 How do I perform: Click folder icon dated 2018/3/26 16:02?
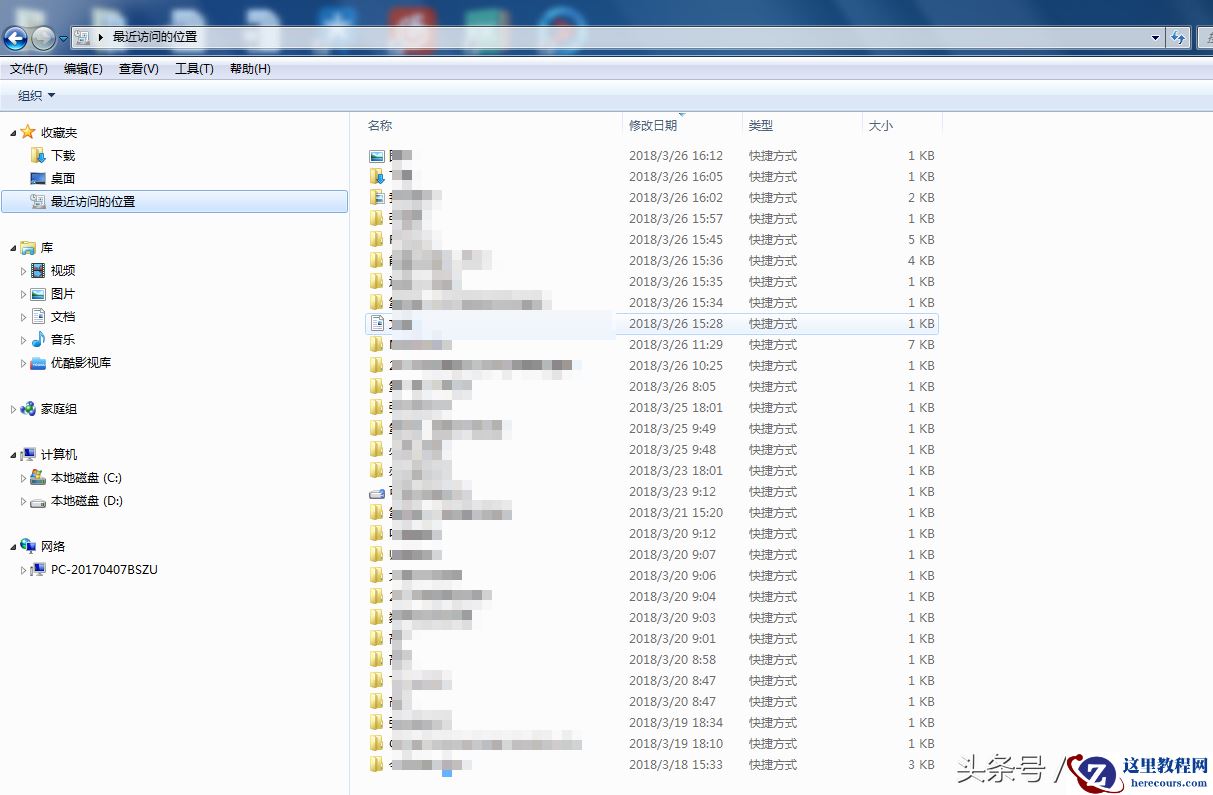point(376,198)
